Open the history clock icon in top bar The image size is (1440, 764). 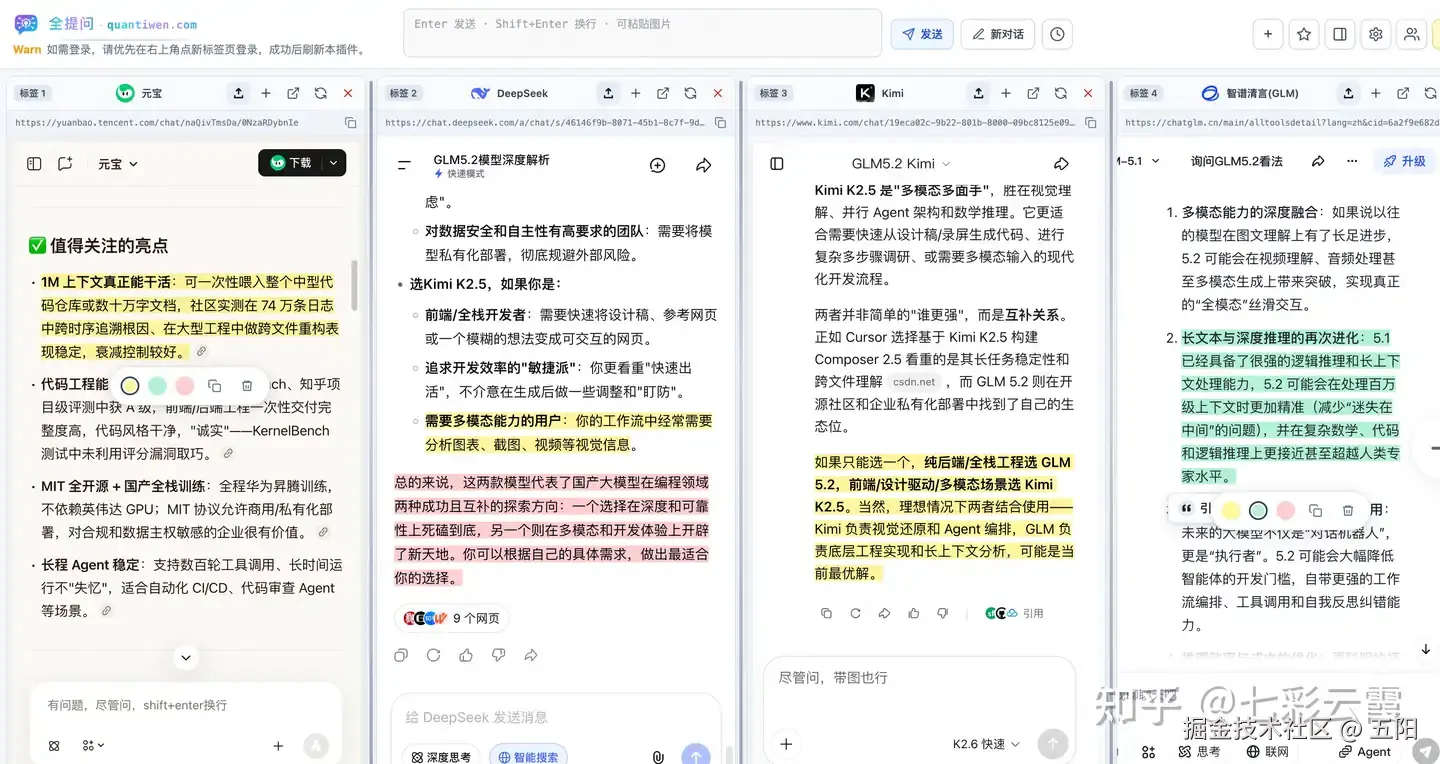1057,34
